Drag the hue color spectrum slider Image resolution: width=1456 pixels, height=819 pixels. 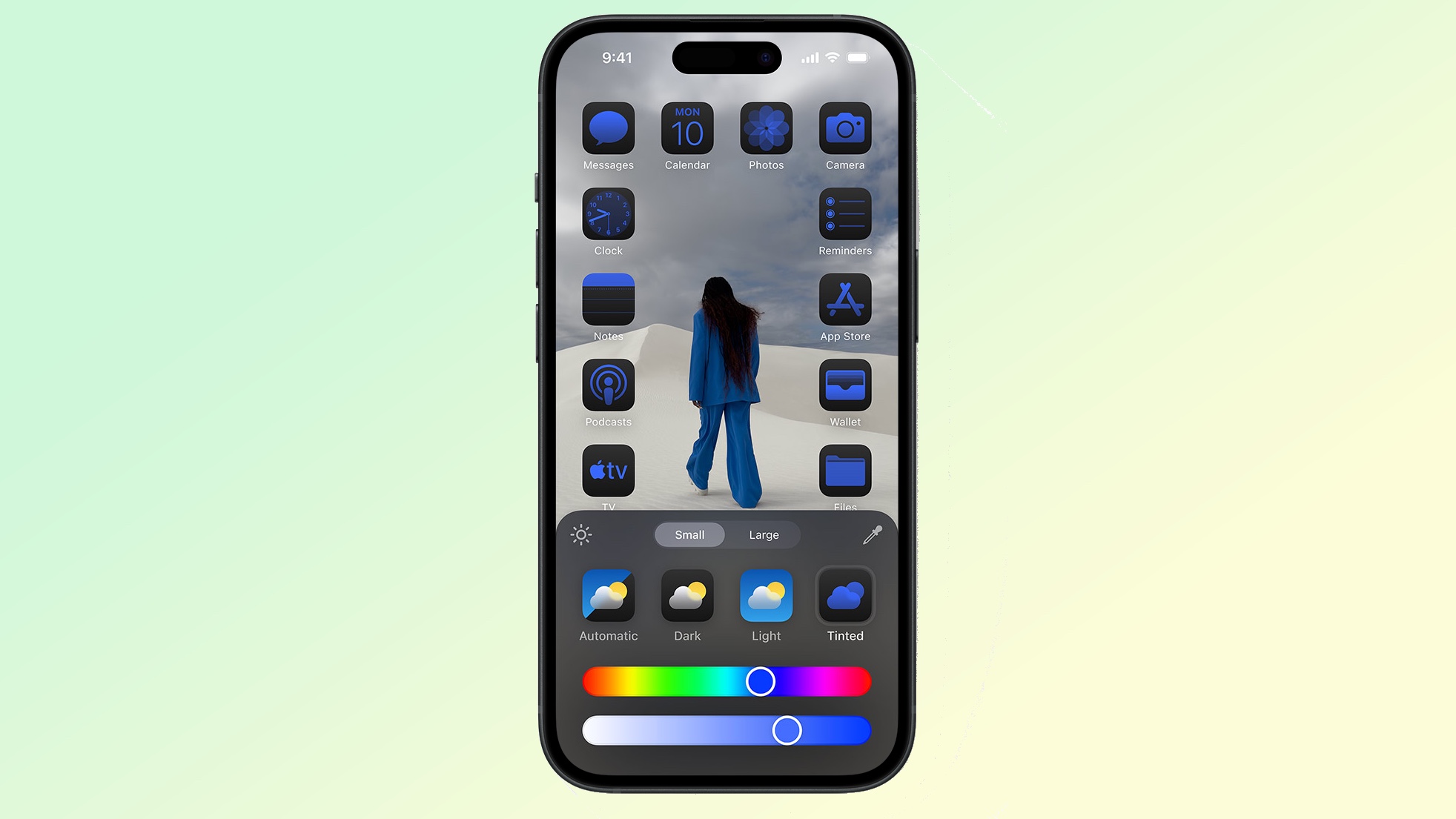[760, 681]
